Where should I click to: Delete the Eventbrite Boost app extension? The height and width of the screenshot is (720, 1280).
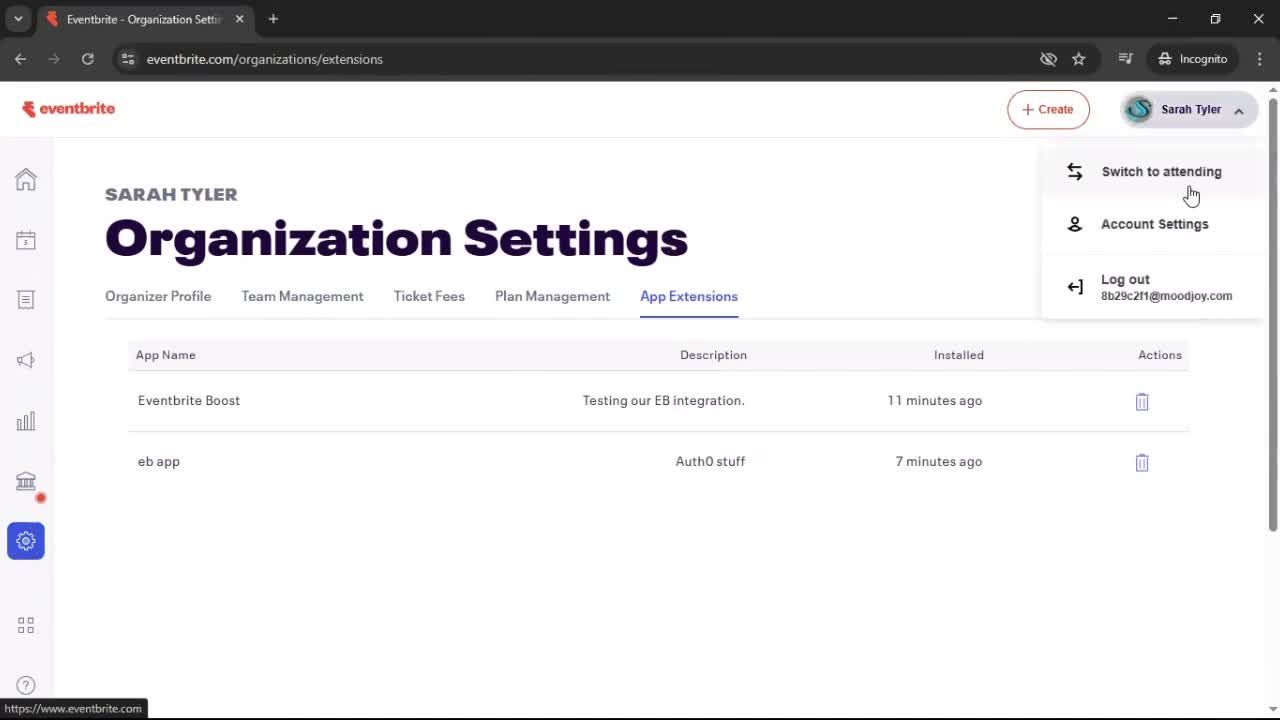point(1142,401)
